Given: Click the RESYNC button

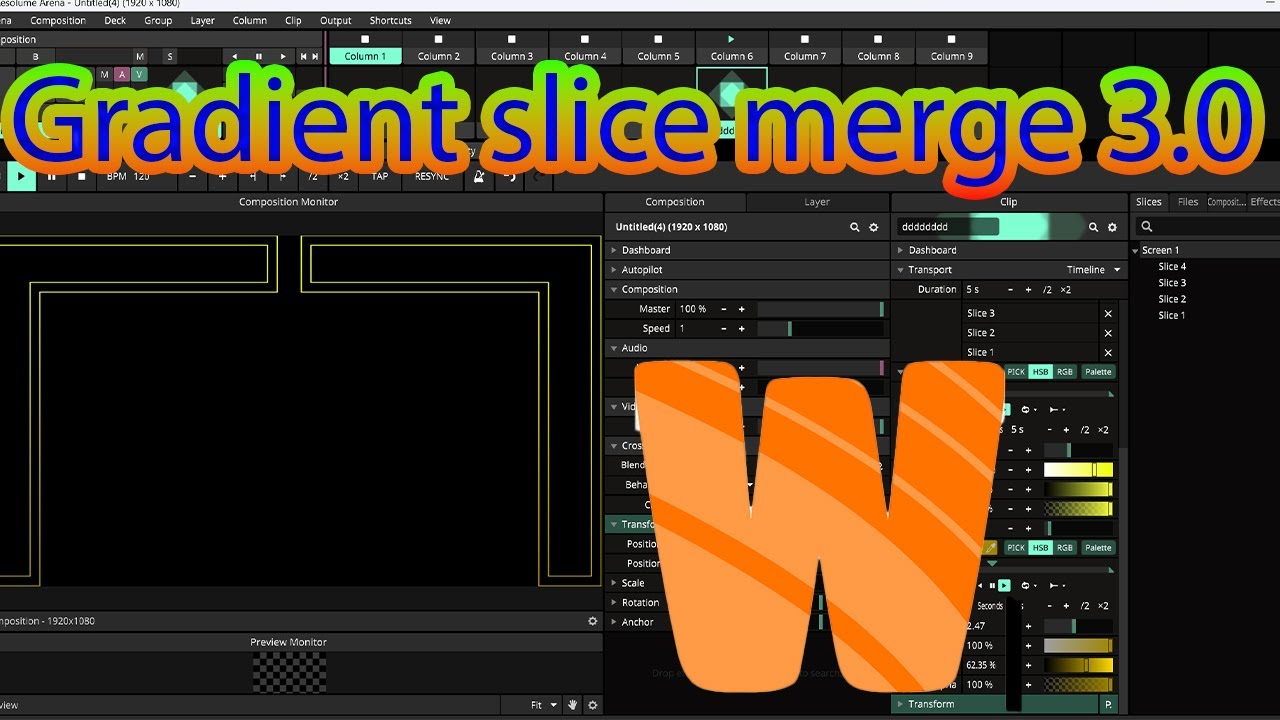Looking at the screenshot, I should coord(432,176).
